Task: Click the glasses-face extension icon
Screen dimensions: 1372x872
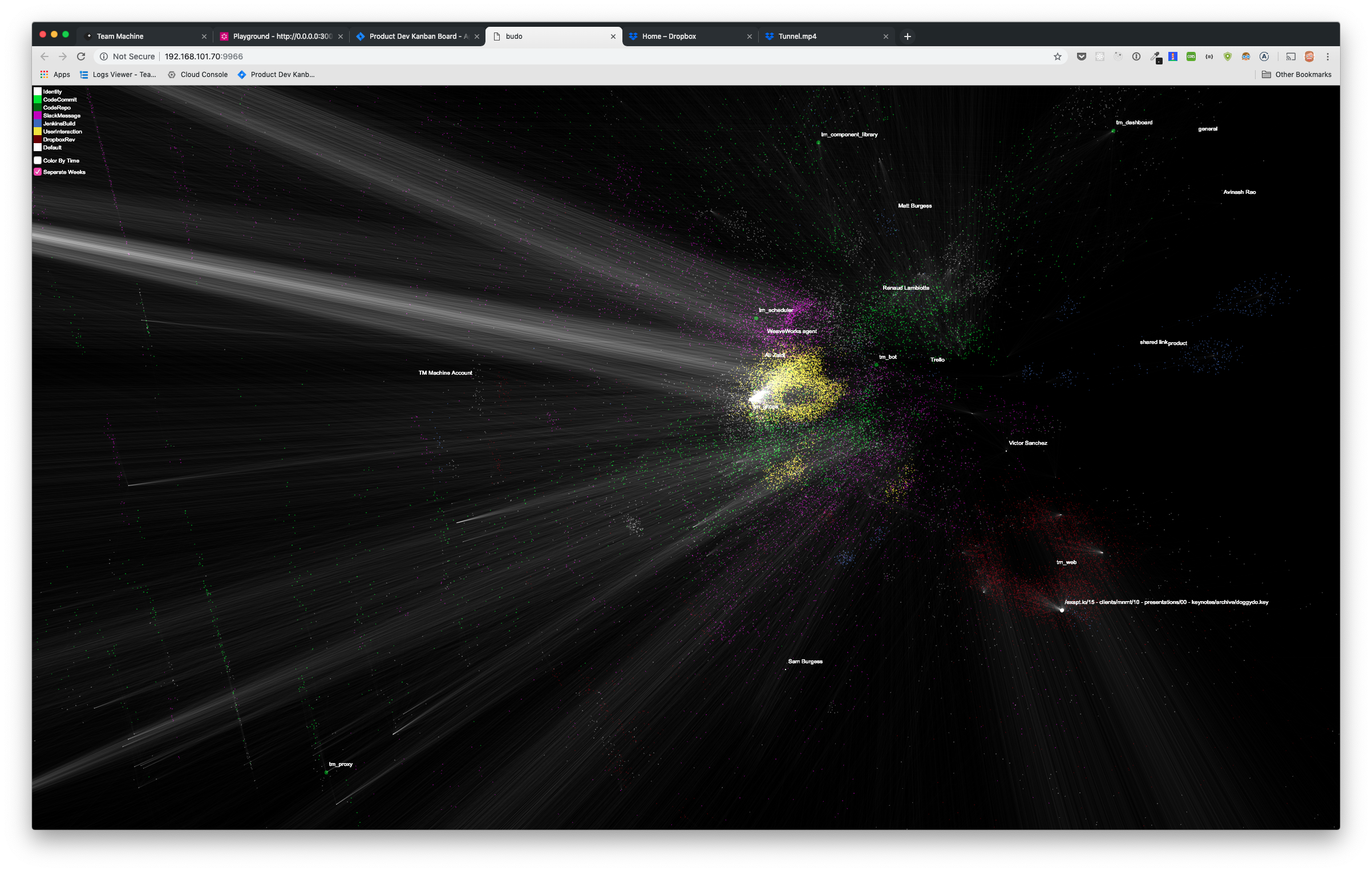Action: coord(1246,56)
